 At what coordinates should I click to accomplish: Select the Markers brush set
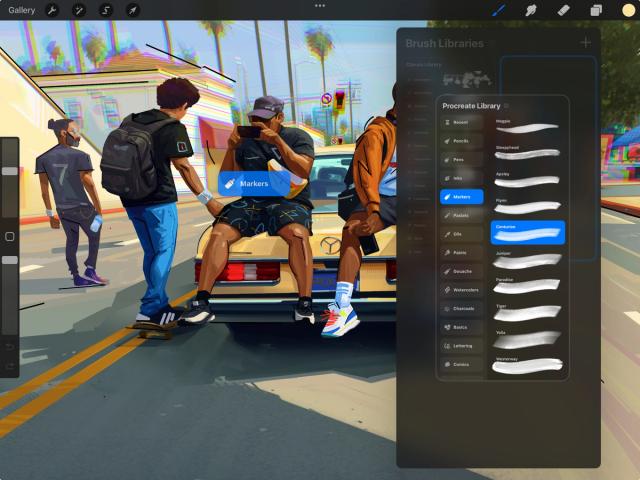click(462, 197)
